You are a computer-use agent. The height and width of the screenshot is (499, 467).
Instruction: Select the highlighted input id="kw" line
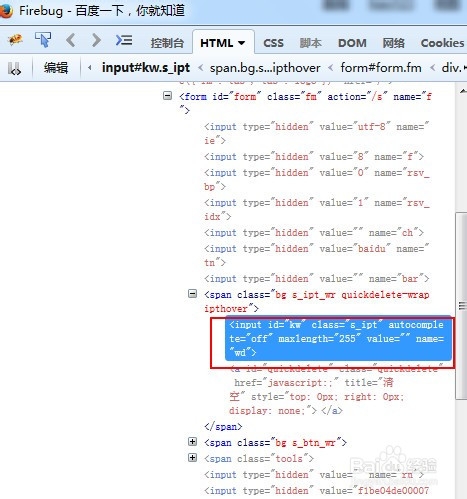[x=338, y=338]
